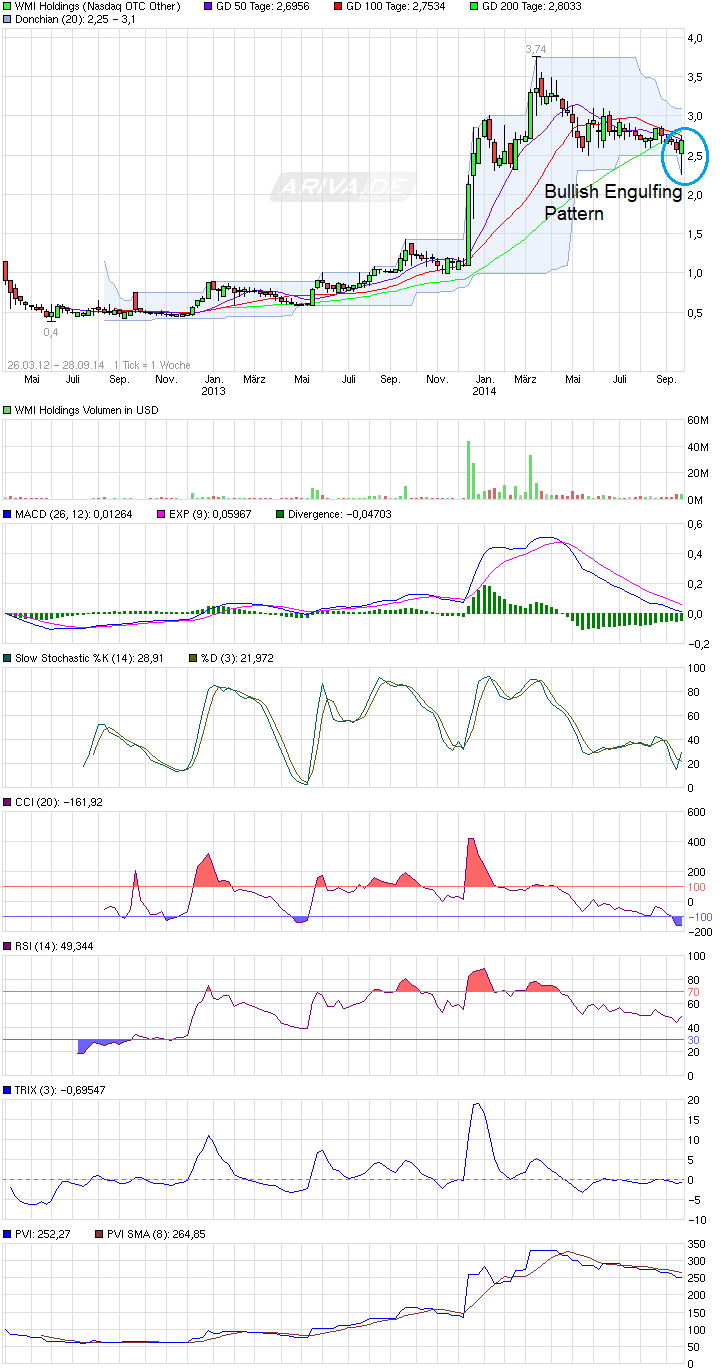The image size is (726, 1372).
Task: Select the 'GD 200 Tage: 2,8033' label
Action: click(533, 6)
